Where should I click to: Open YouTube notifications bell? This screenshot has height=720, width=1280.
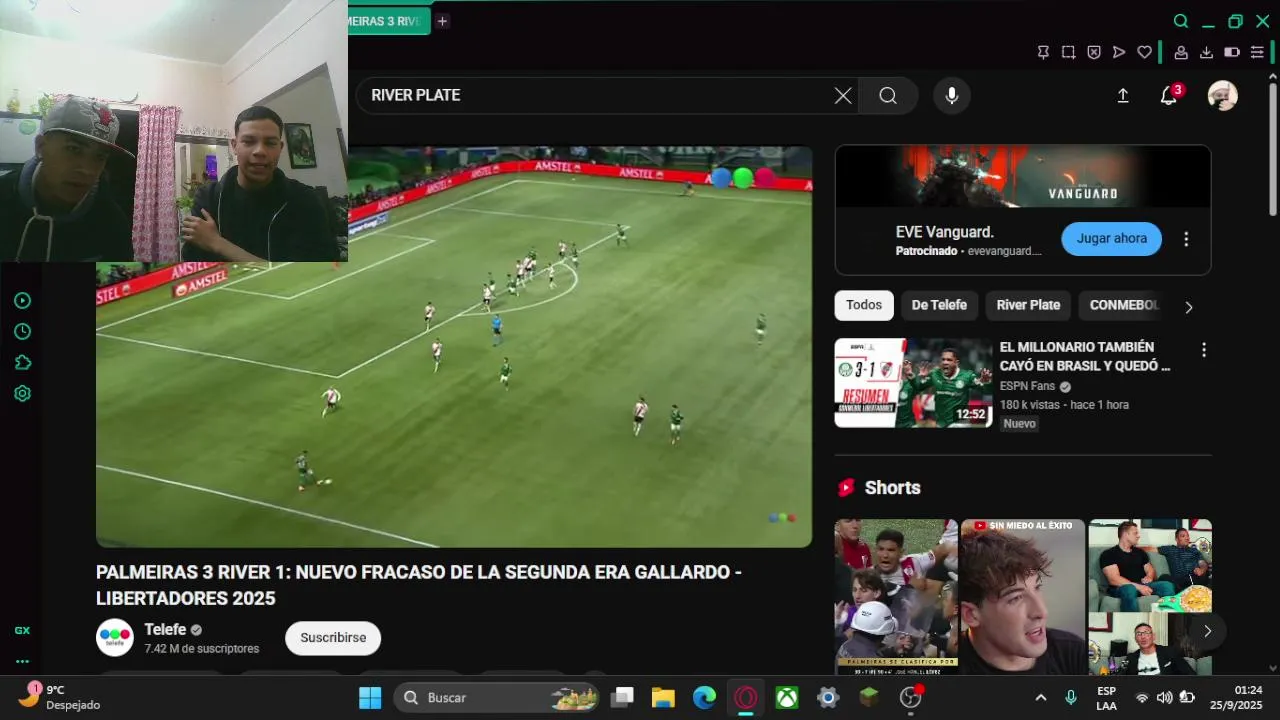[1168, 95]
